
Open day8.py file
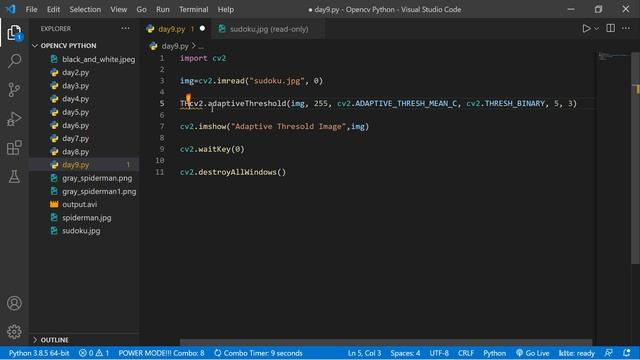[76, 151]
